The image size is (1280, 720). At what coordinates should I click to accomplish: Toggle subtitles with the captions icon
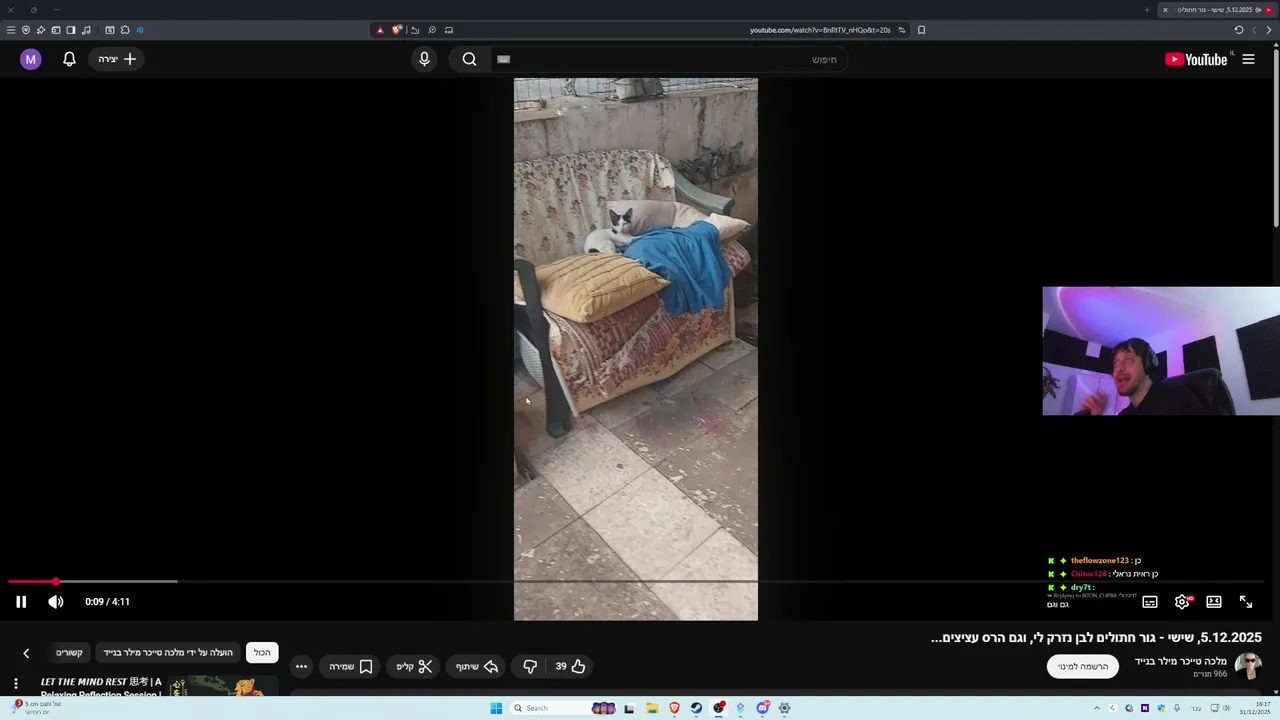pyautogui.click(x=1150, y=602)
